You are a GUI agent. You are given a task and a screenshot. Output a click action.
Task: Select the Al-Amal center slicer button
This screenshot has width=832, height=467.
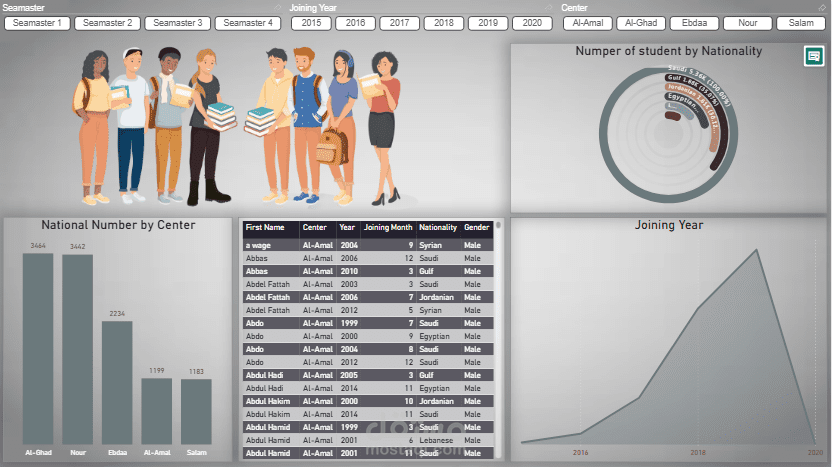588,23
